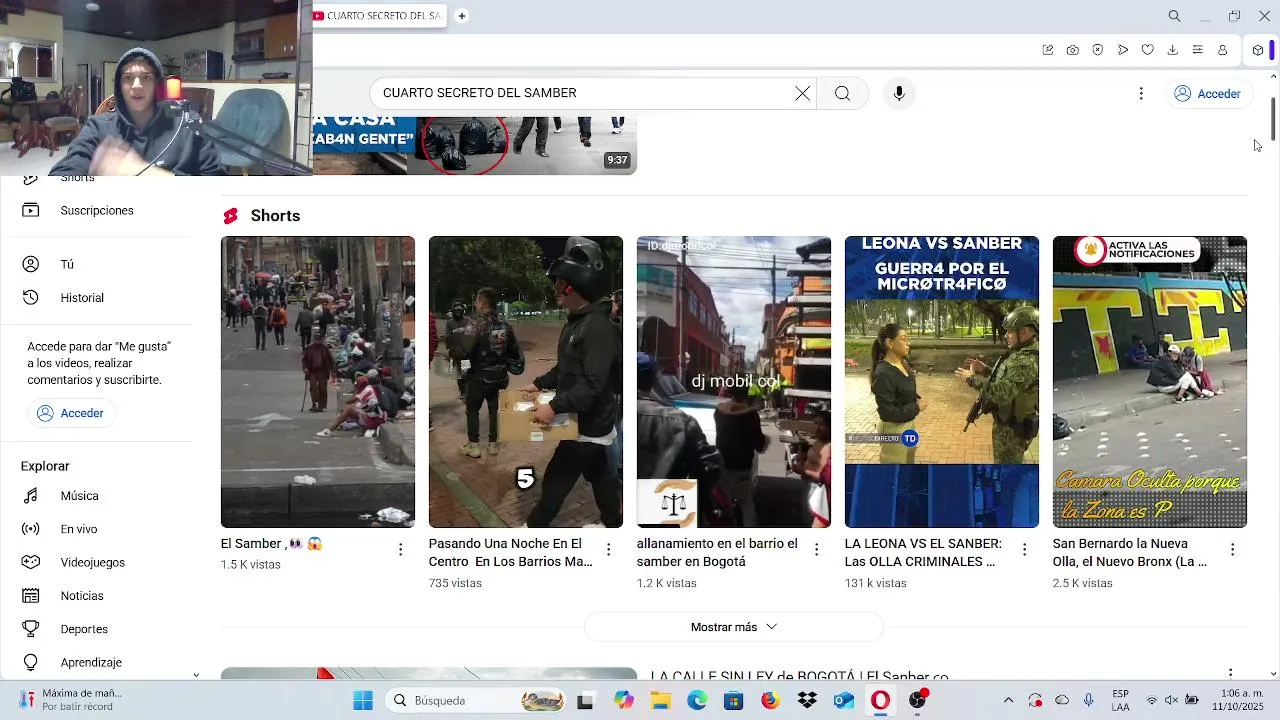1280x720 pixels.
Task: Open Noticias under Explorar
Action: pyautogui.click(x=81, y=595)
